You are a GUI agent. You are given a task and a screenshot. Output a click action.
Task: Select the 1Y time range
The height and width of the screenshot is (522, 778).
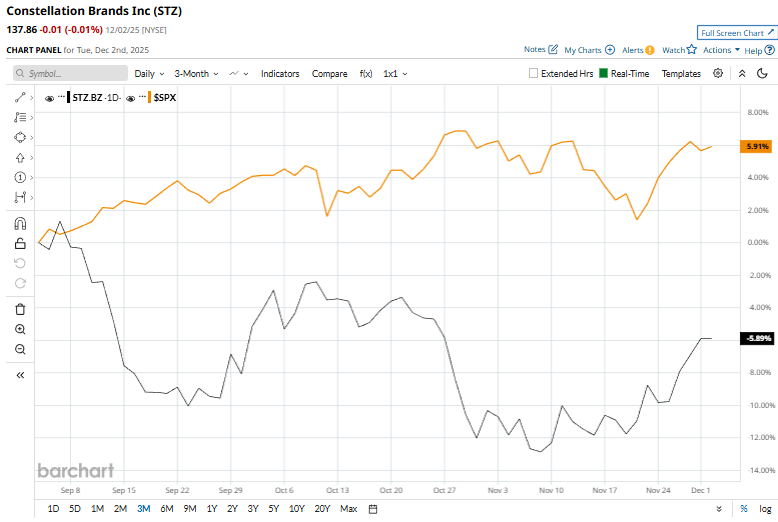coord(212,509)
